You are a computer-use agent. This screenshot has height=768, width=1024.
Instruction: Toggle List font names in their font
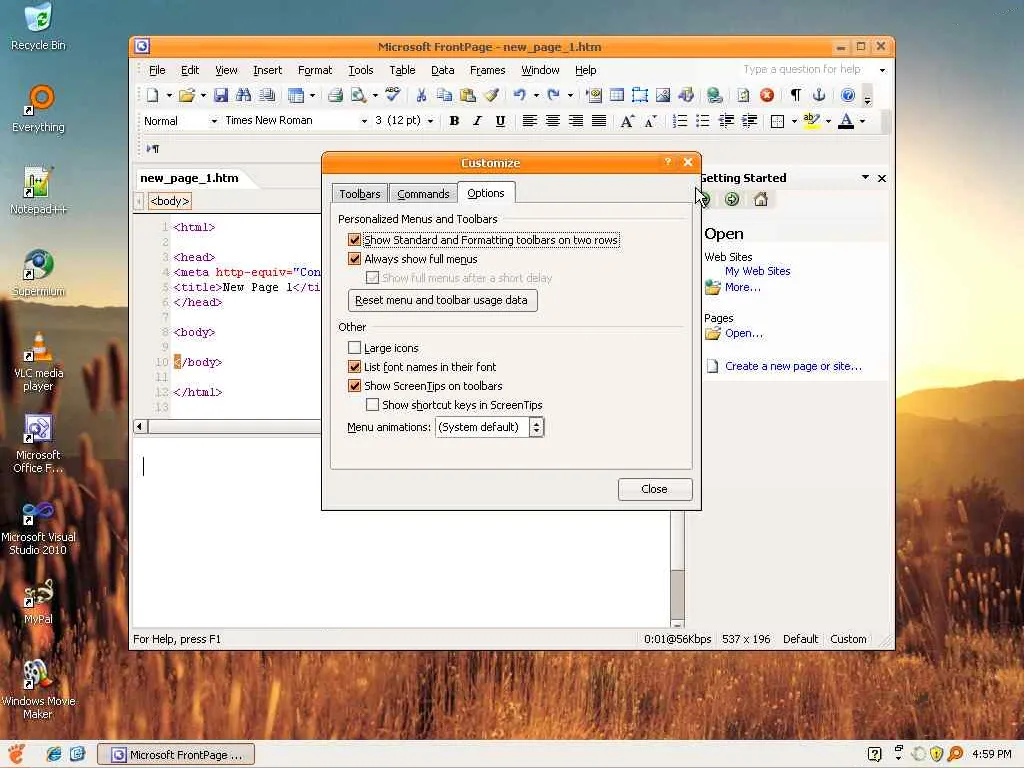tap(355, 366)
